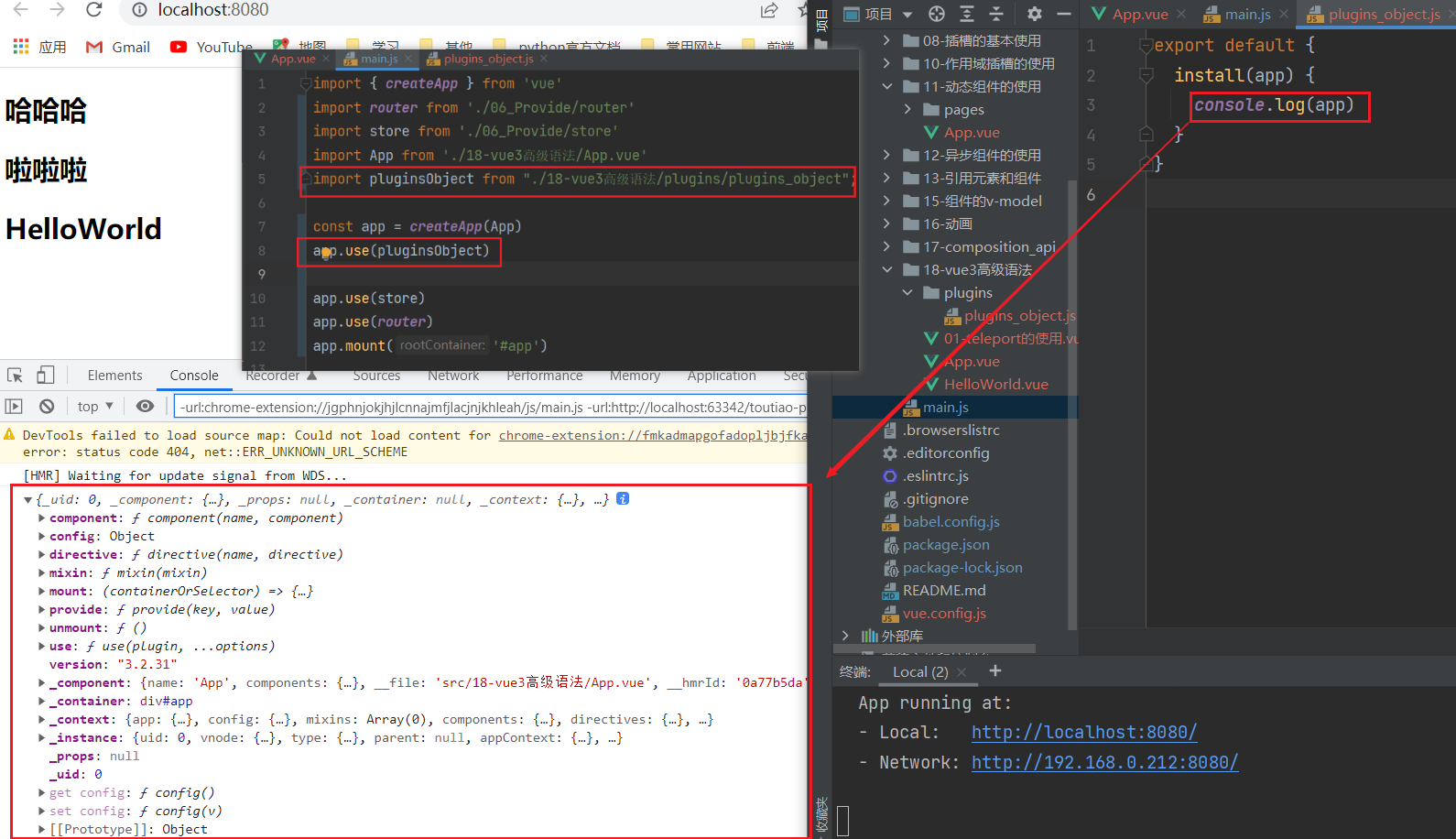Expand the component function property
The height and width of the screenshot is (839, 1456).
[42, 518]
